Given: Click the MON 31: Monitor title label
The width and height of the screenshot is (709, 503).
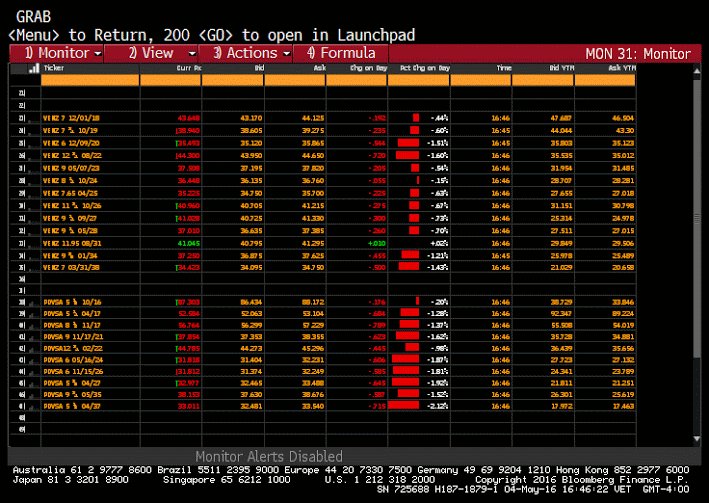Looking at the screenshot, I should 638,54.
